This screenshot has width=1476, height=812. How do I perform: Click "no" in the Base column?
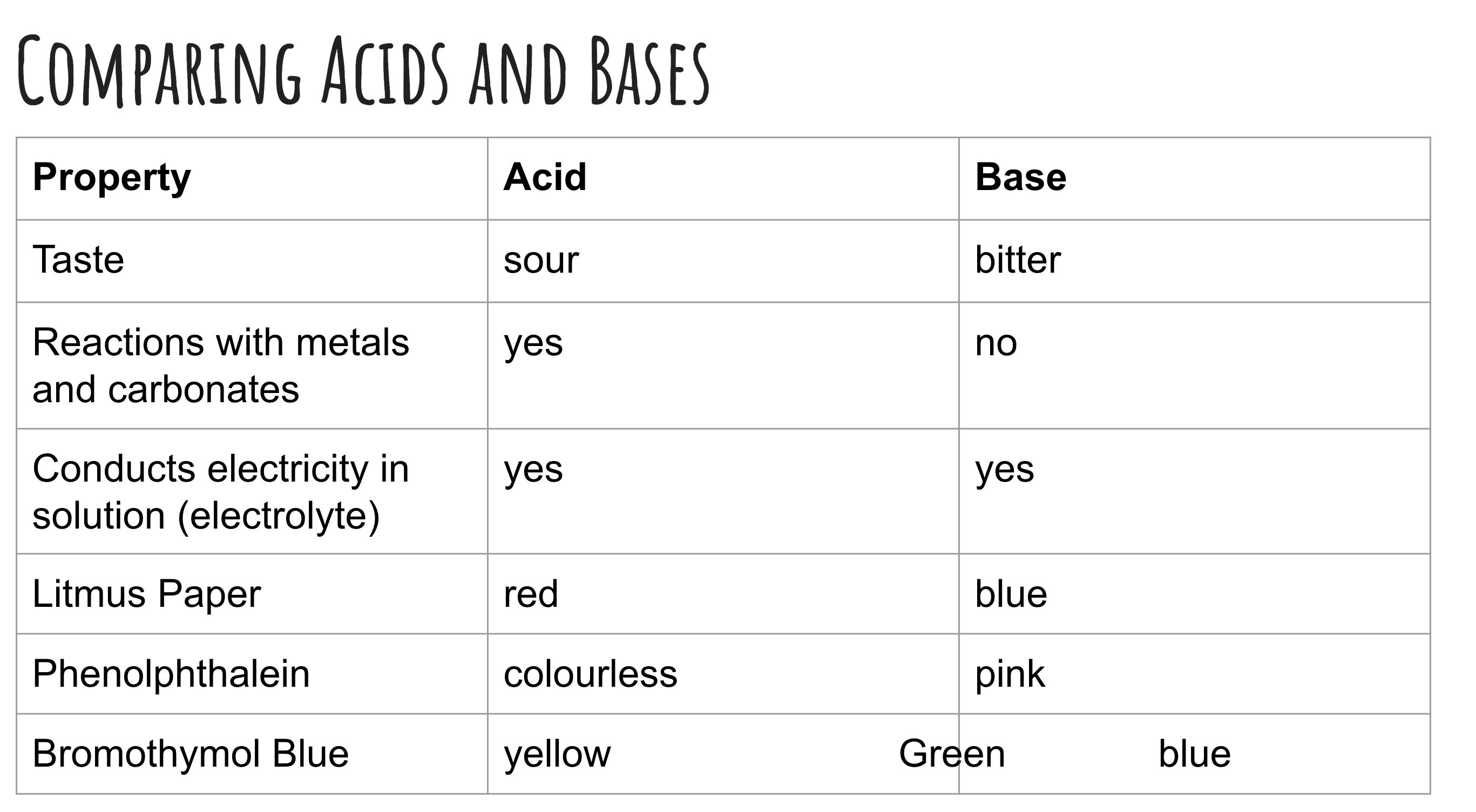point(996,344)
